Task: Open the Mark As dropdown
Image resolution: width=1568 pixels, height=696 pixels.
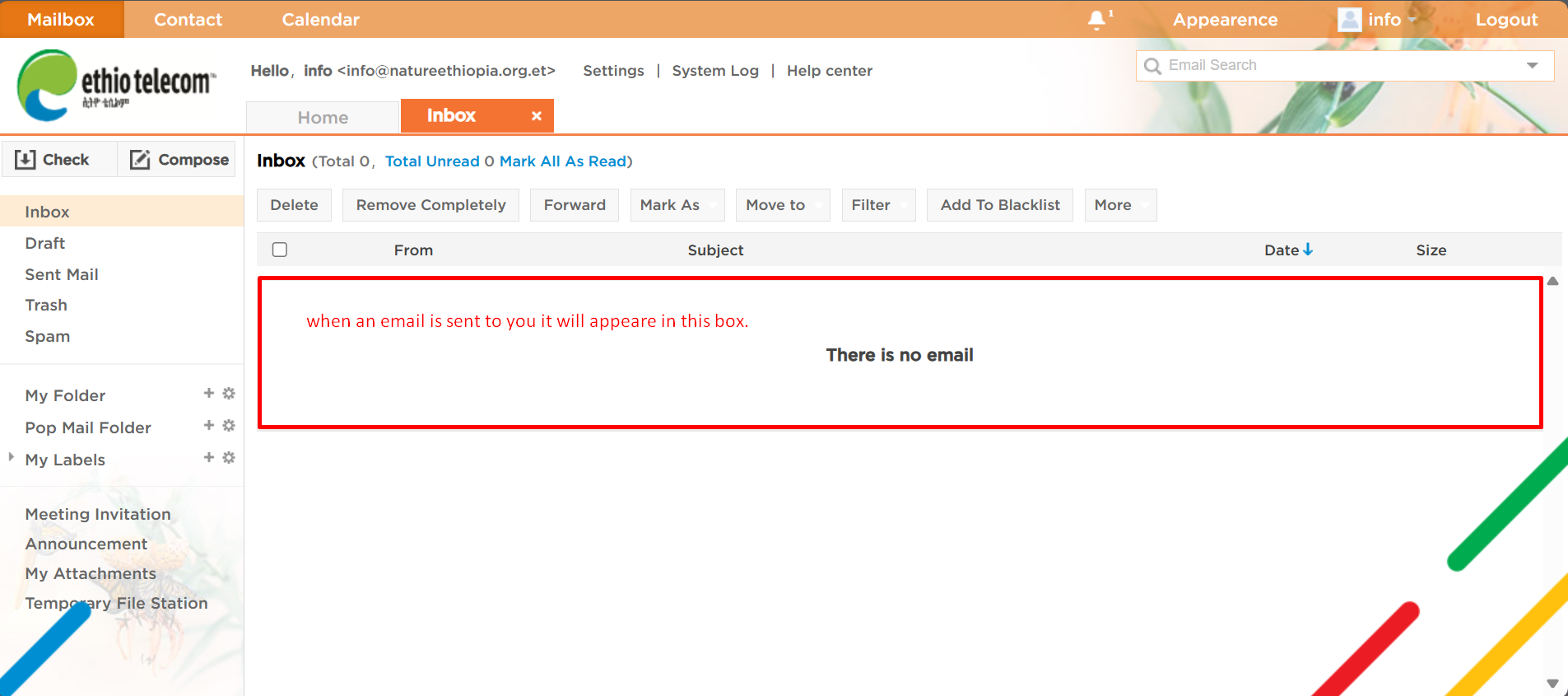Action: [x=677, y=205]
